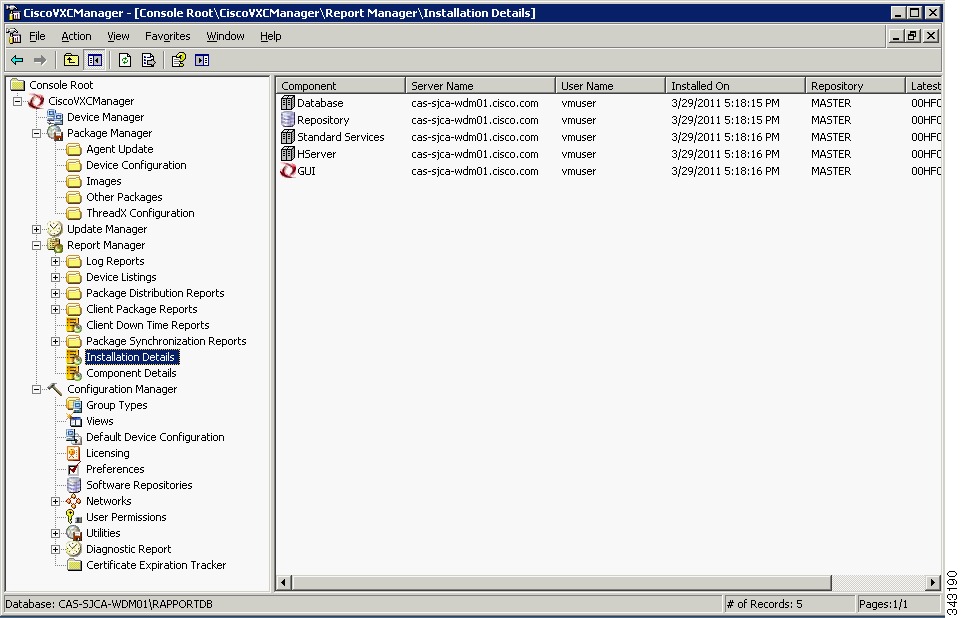Image resolution: width=961 pixels, height=618 pixels.
Task: Click the Back arrow toolbar icon
Action: pyautogui.click(x=17, y=60)
